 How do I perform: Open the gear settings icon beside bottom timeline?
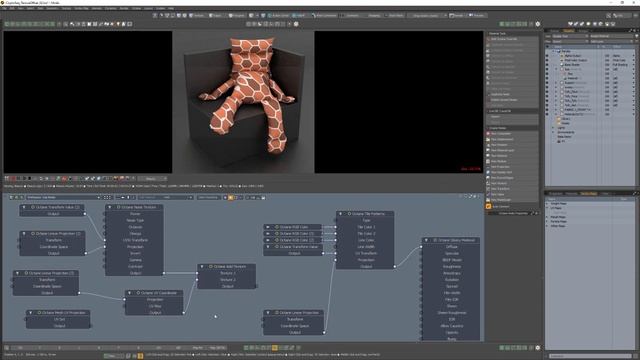(x=538, y=348)
